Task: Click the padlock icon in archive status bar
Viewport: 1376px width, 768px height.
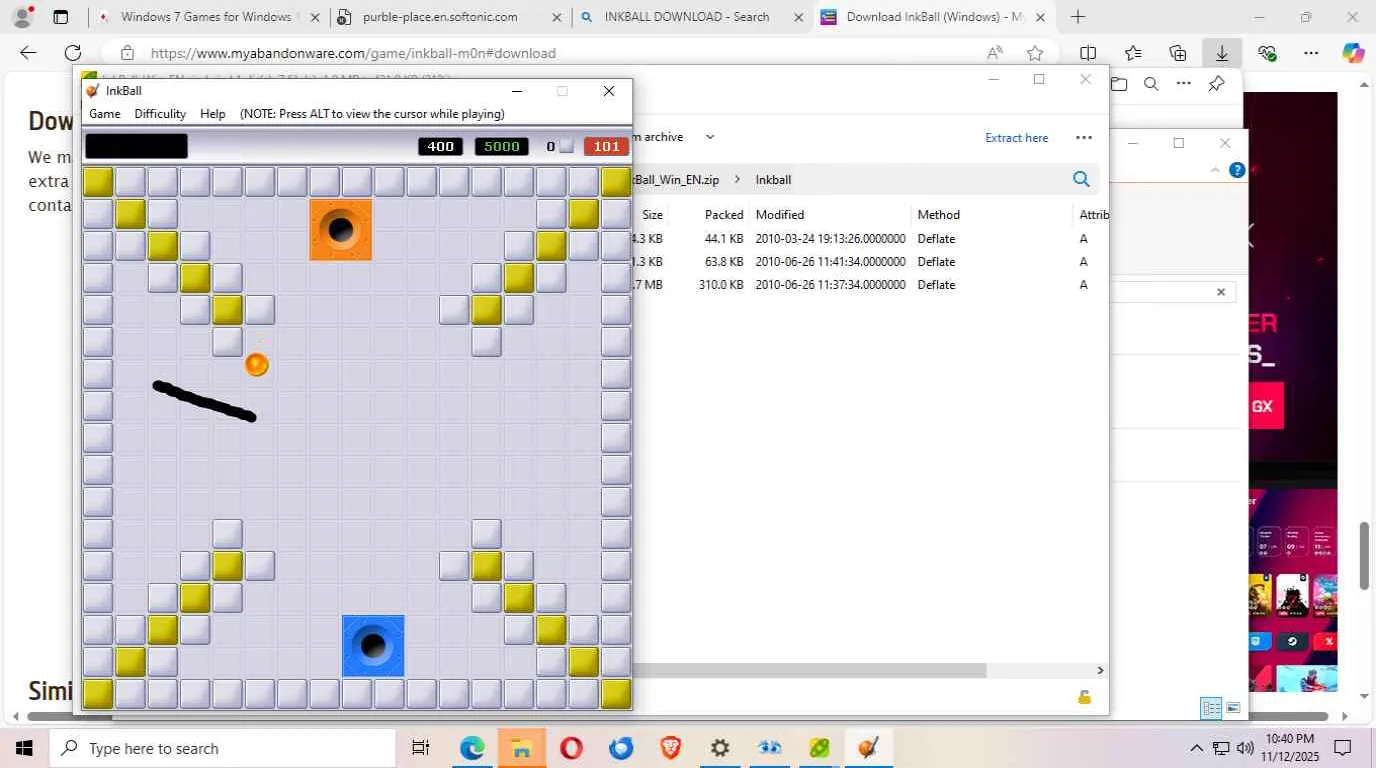Action: click(x=1084, y=697)
